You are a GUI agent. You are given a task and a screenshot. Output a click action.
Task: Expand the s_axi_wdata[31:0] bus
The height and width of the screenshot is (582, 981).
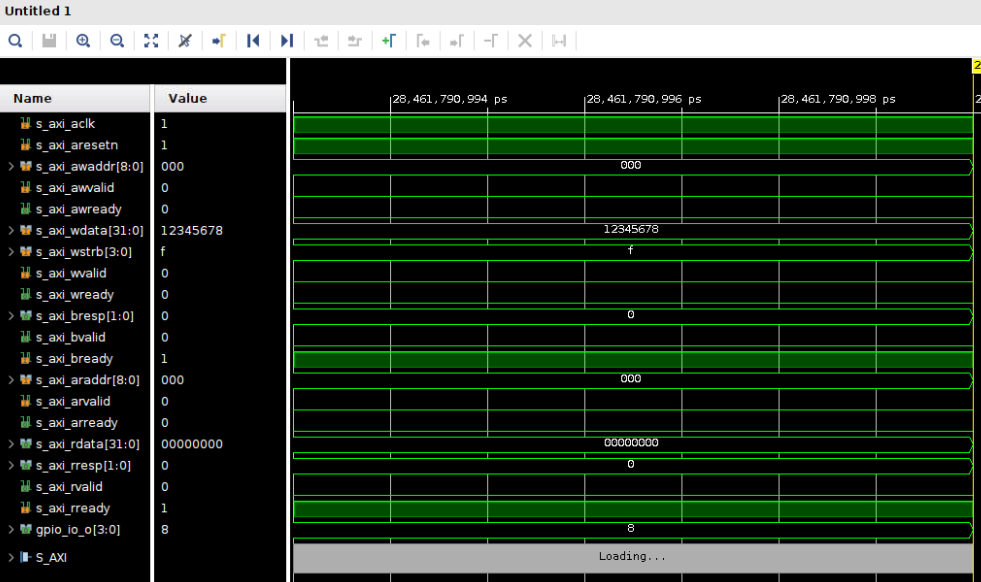pos(11,230)
